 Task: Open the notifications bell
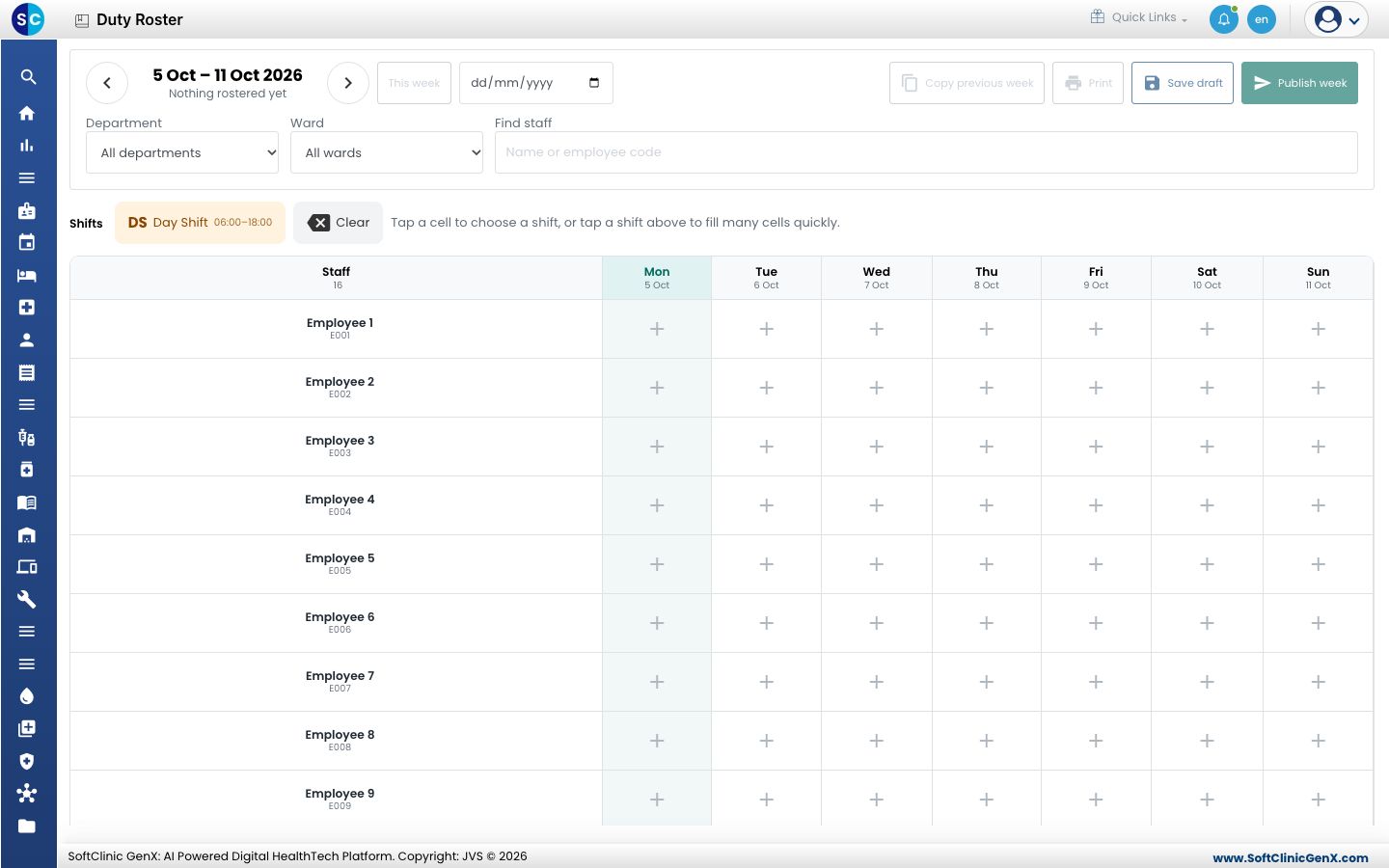pos(1224,19)
